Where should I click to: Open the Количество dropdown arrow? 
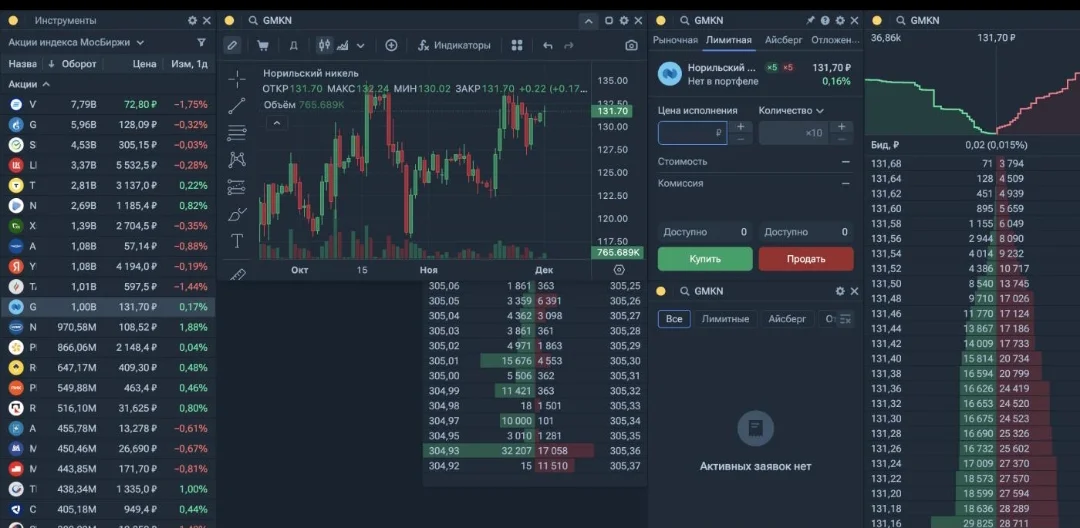pos(820,111)
